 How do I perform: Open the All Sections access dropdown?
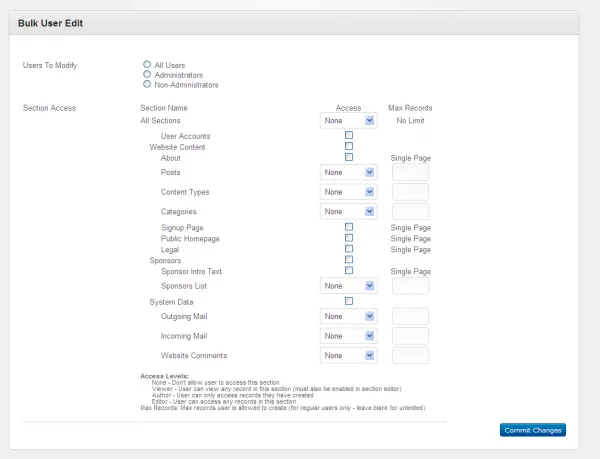point(348,120)
